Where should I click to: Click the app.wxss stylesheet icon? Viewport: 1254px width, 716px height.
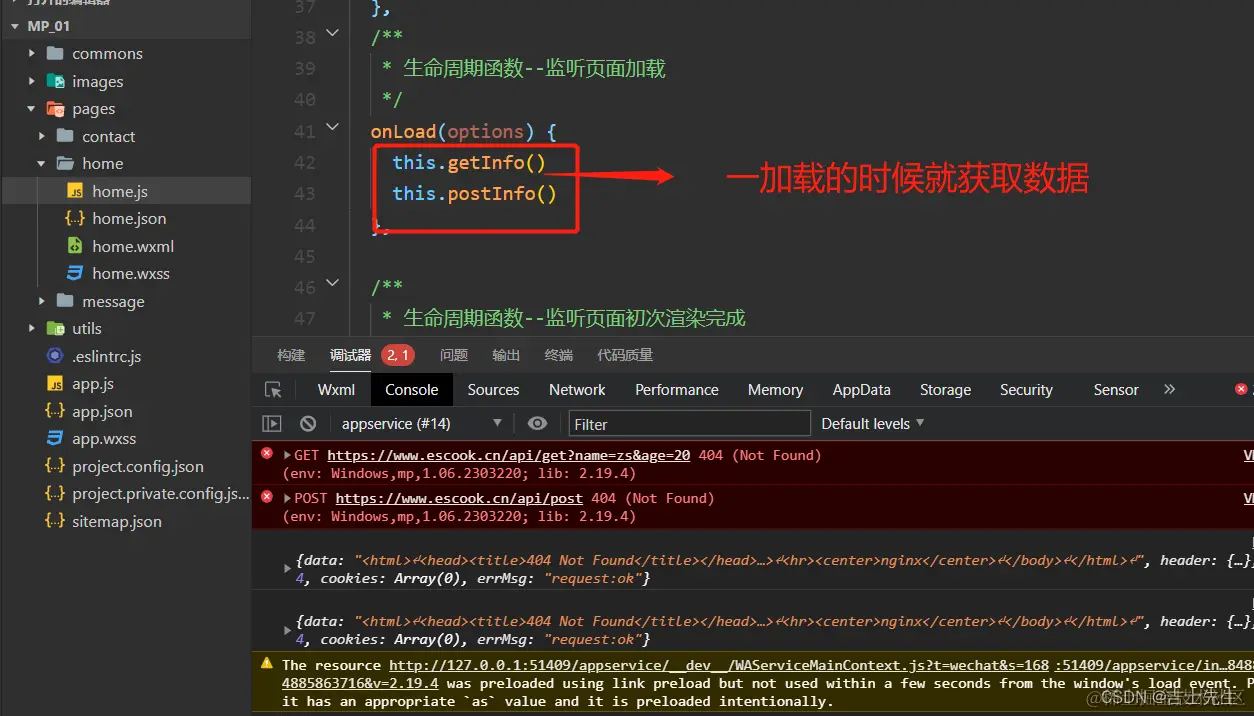click(55, 439)
